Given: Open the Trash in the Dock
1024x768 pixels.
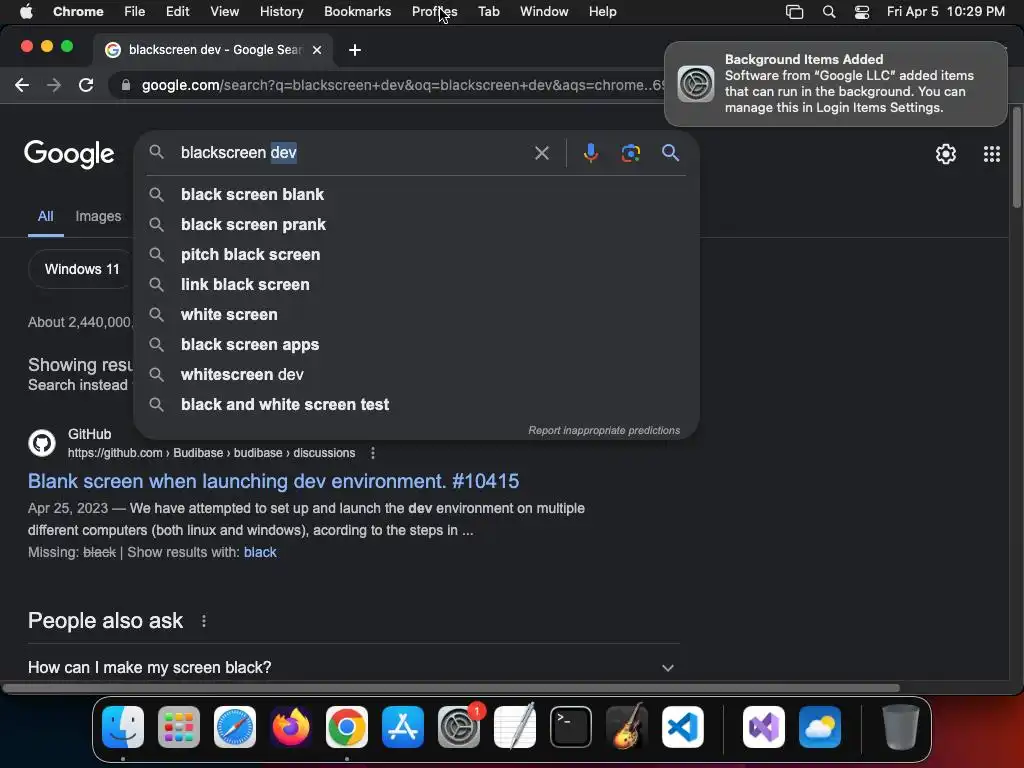Looking at the screenshot, I should coord(901,726).
